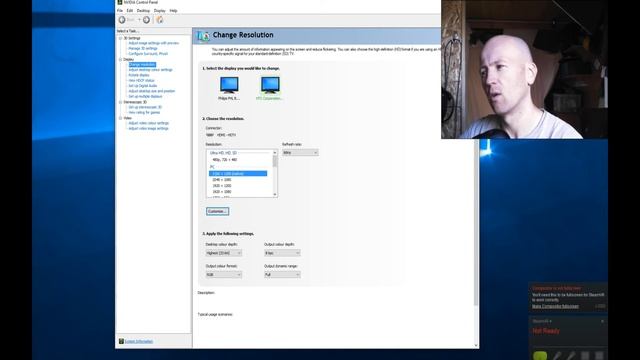This screenshot has width=640, height=360.
Task: Click the System Information link
Action: point(139,341)
